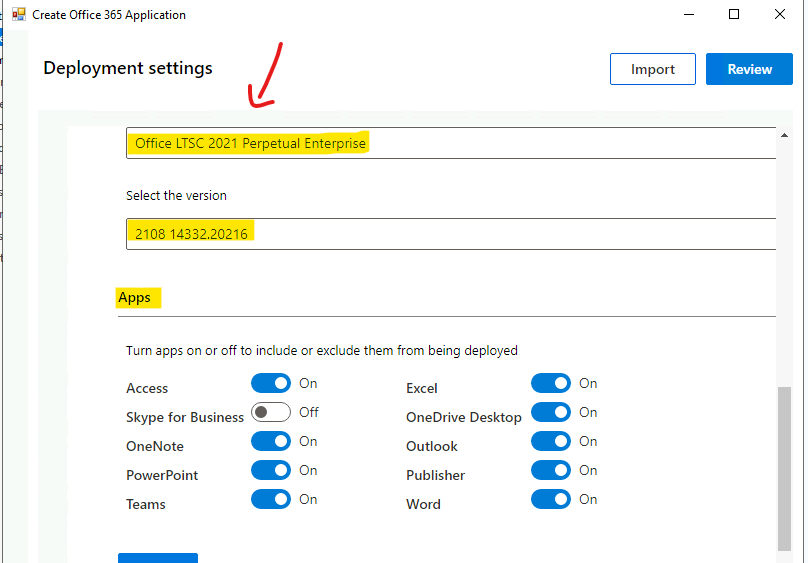Click the Import button
Viewport: 808px width, 563px height.
click(653, 69)
